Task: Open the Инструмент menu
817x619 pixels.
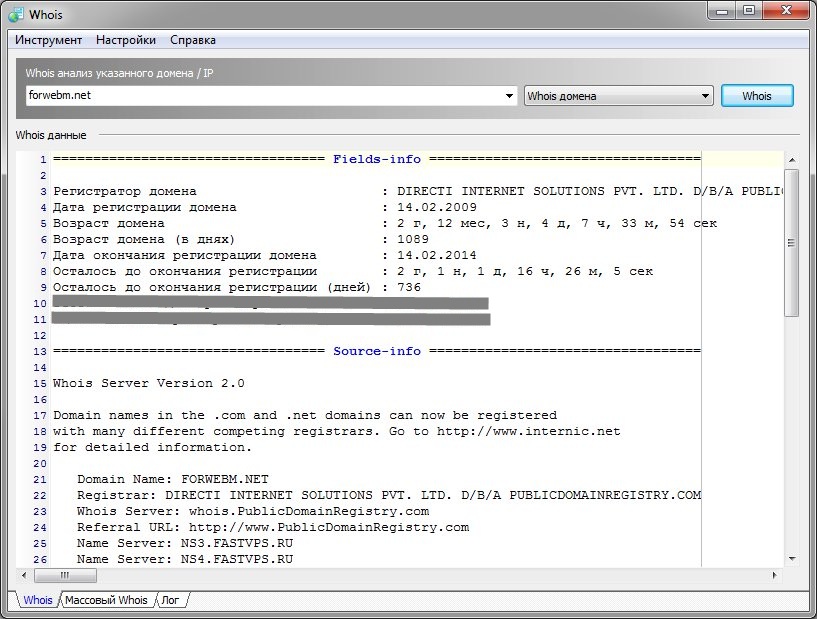Action: [48, 40]
